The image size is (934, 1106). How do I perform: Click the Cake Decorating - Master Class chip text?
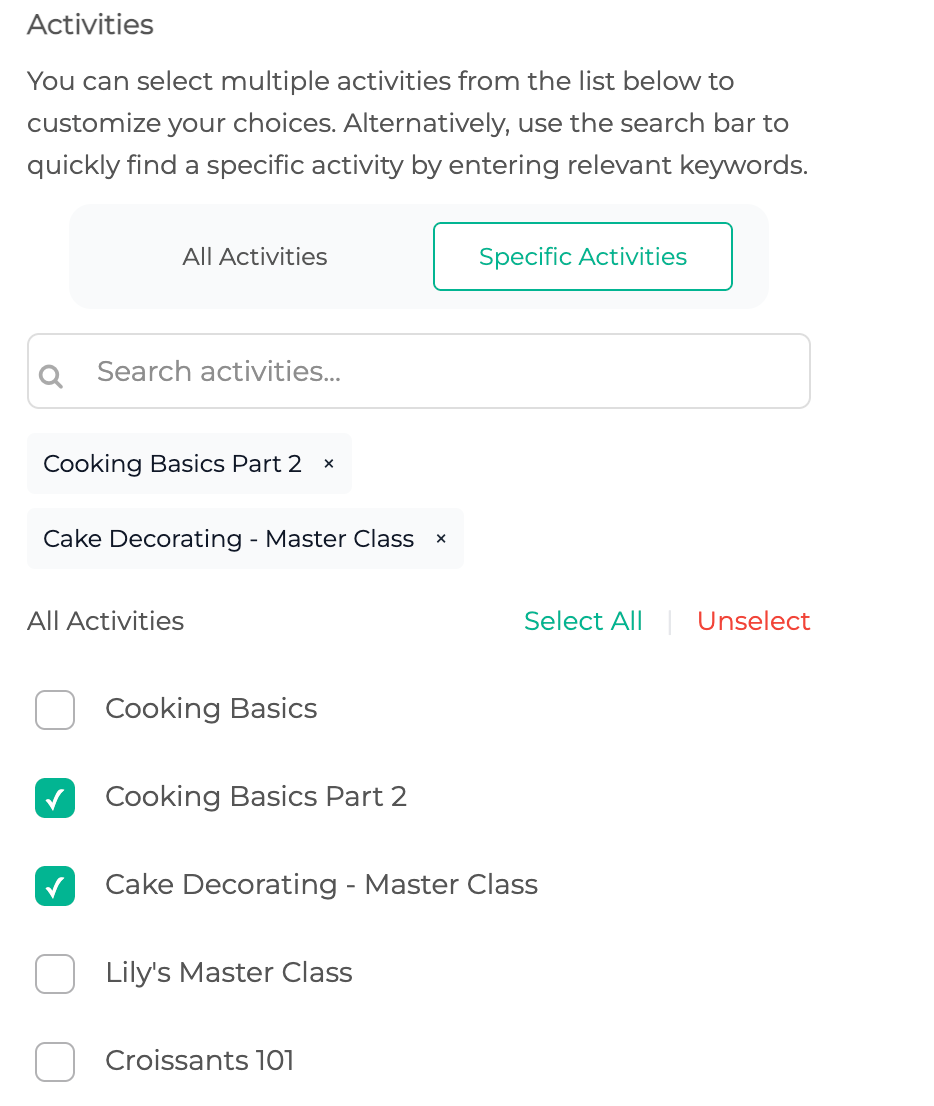228,539
